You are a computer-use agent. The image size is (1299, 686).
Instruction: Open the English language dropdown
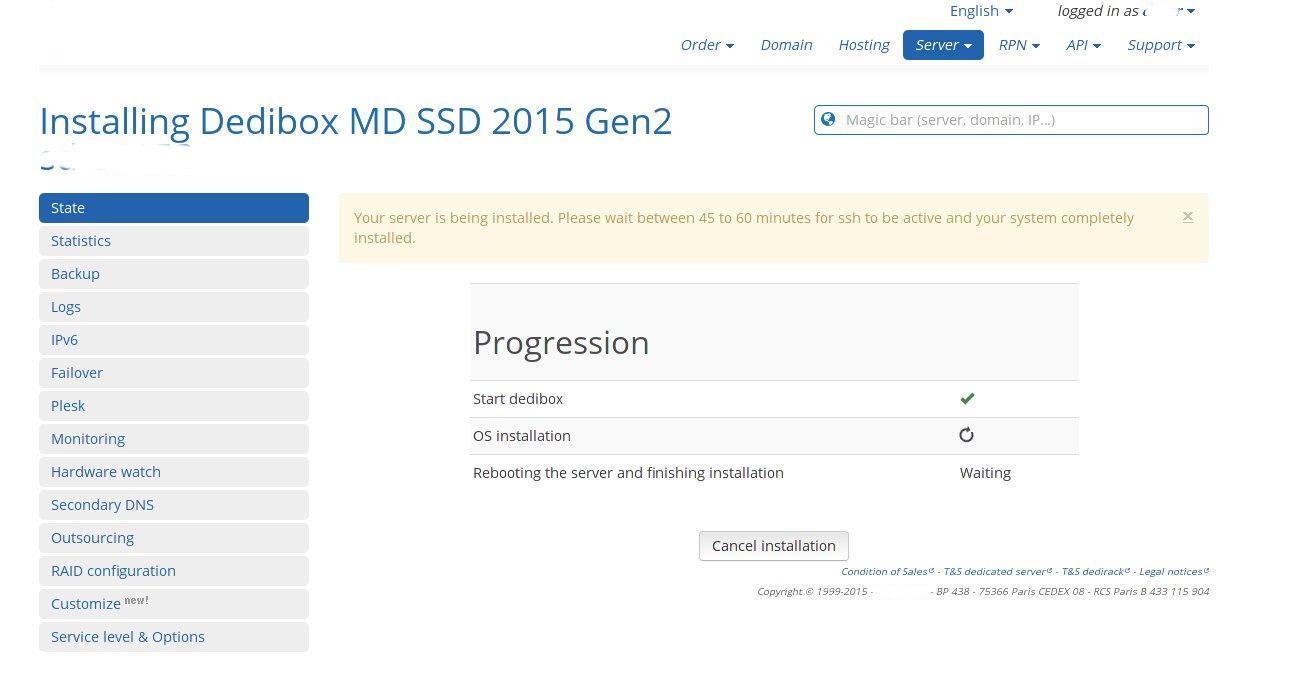click(x=981, y=11)
